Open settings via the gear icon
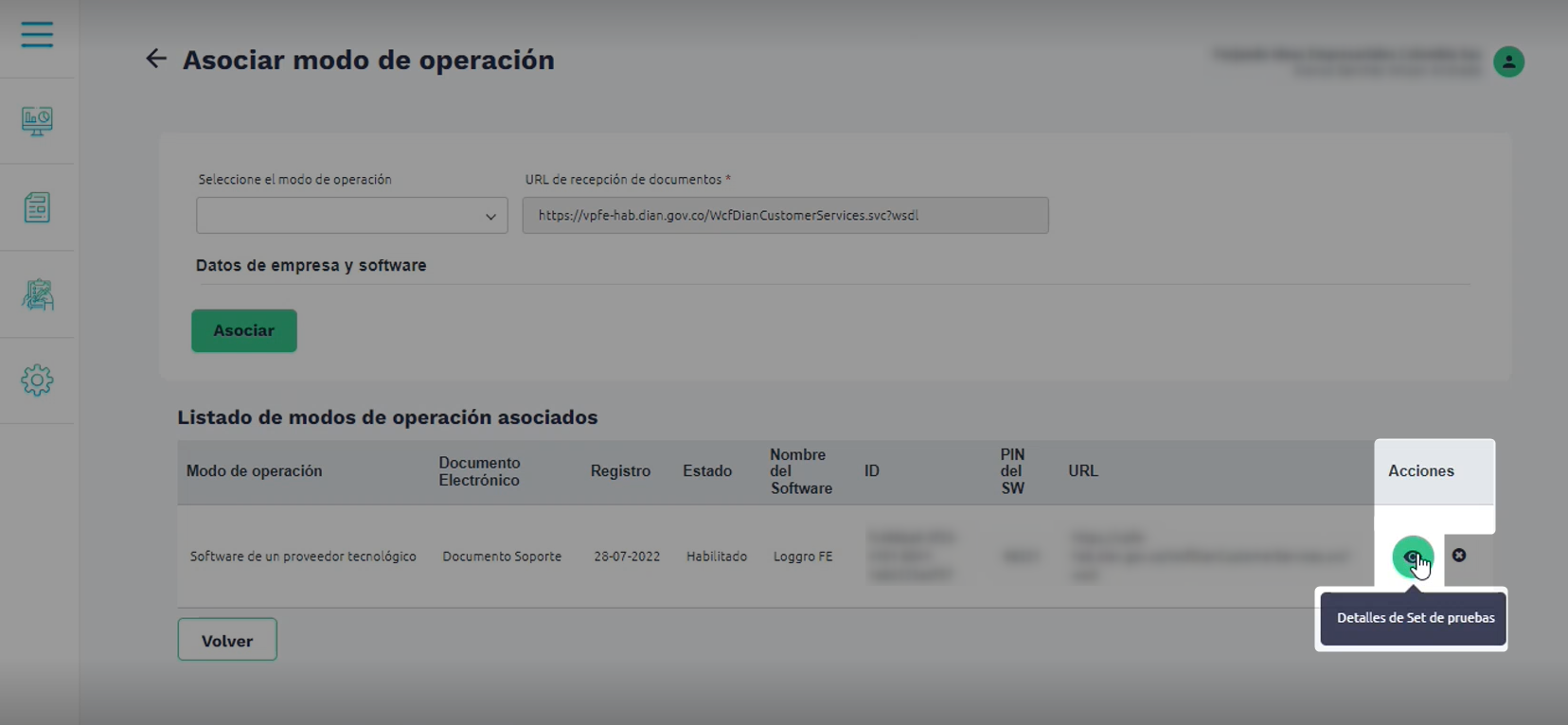Screen dimensions: 1568x725 (37, 380)
